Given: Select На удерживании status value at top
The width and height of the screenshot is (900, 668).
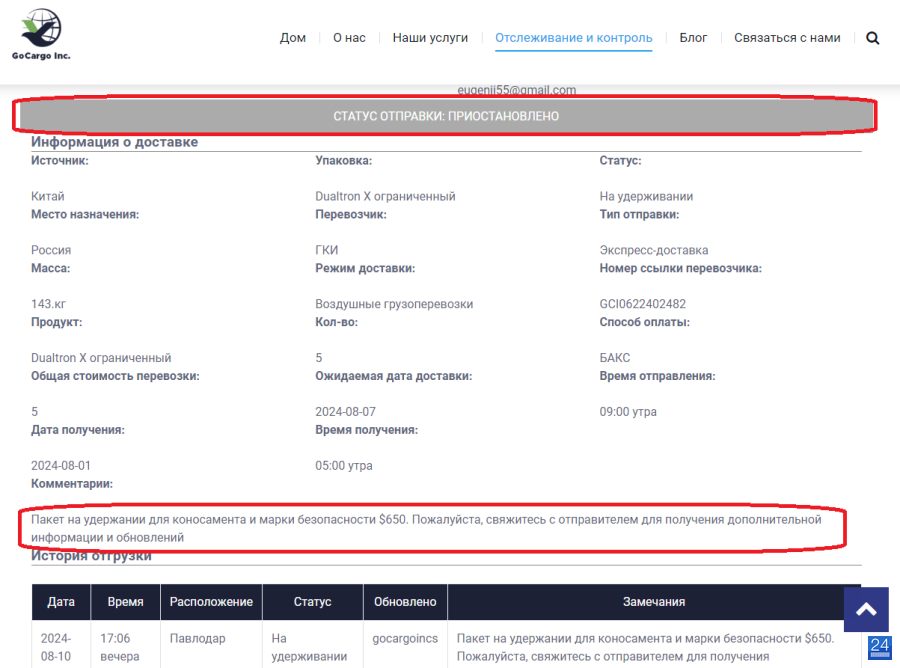Looking at the screenshot, I should 646,196.
